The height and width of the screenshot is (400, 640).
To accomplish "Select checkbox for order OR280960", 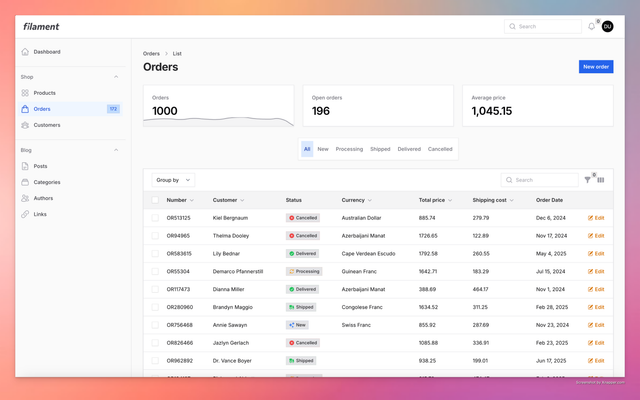I will pos(155,307).
